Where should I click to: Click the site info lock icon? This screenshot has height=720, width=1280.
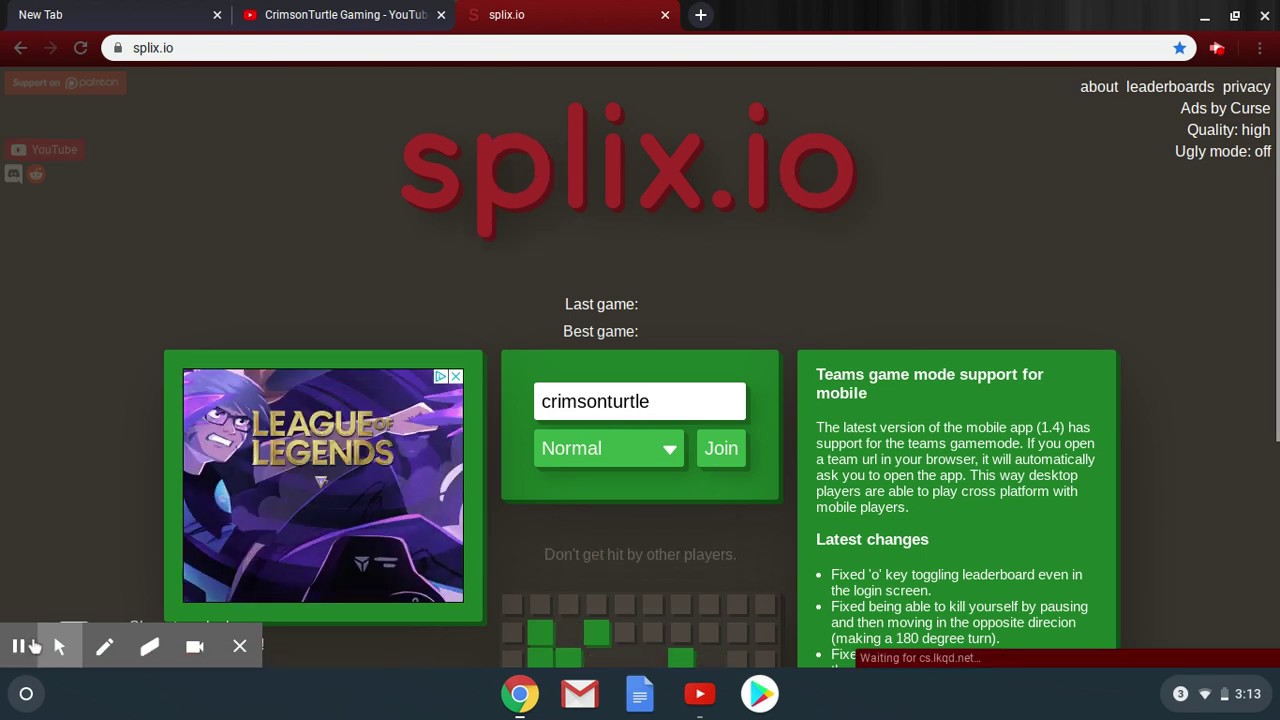118,48
